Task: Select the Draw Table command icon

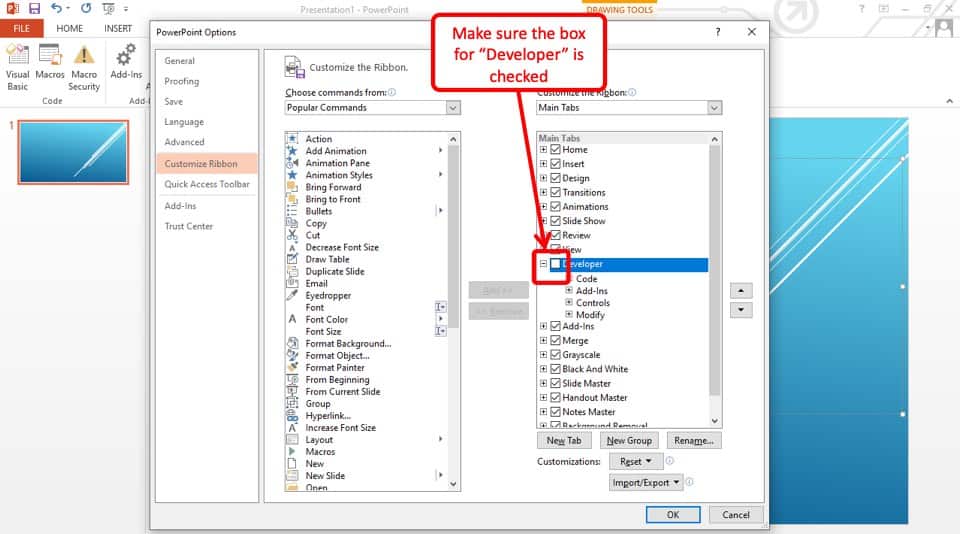Action: [x=292, y=259]
